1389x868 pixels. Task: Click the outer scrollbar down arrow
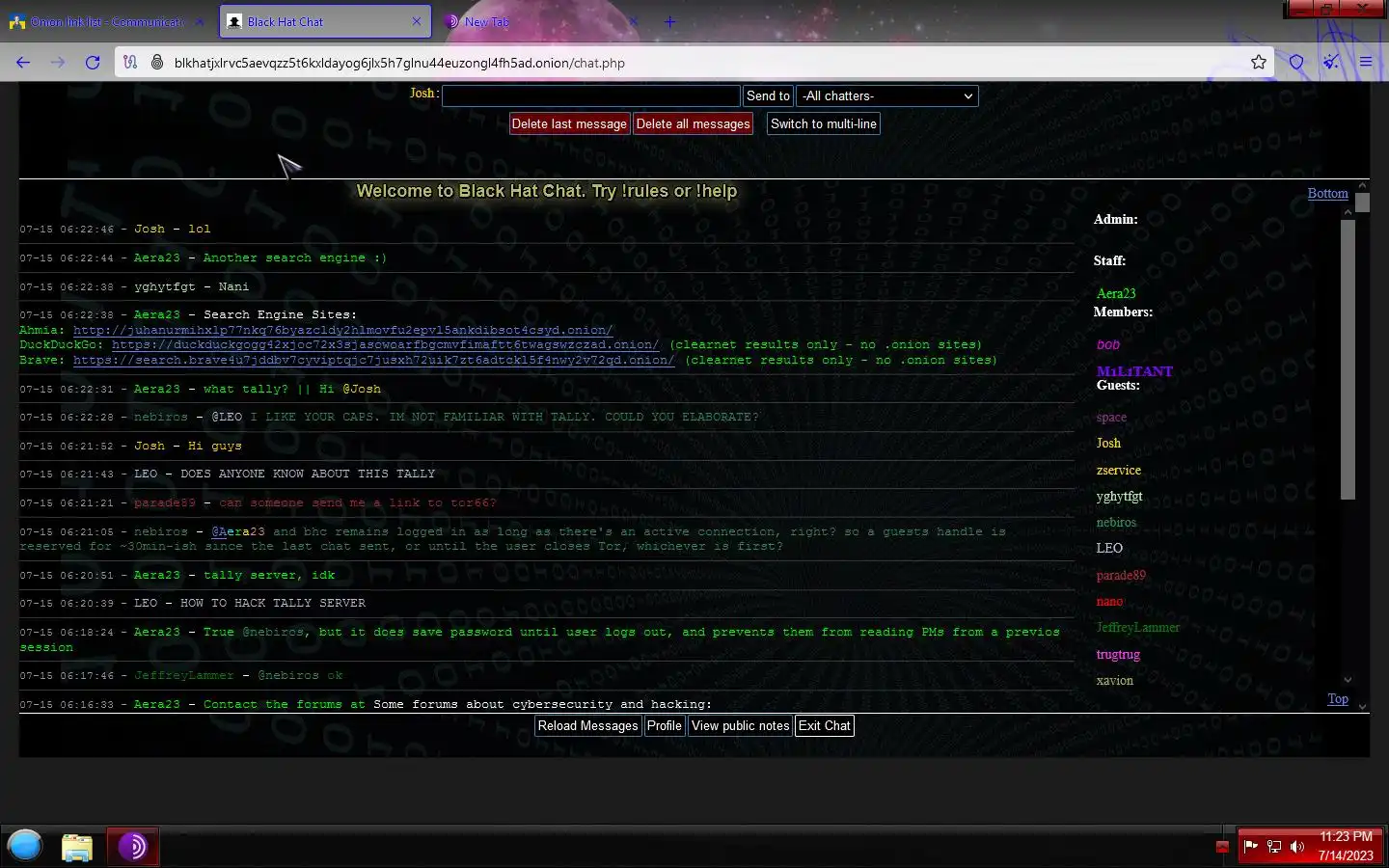click(x=1362, y=706)
